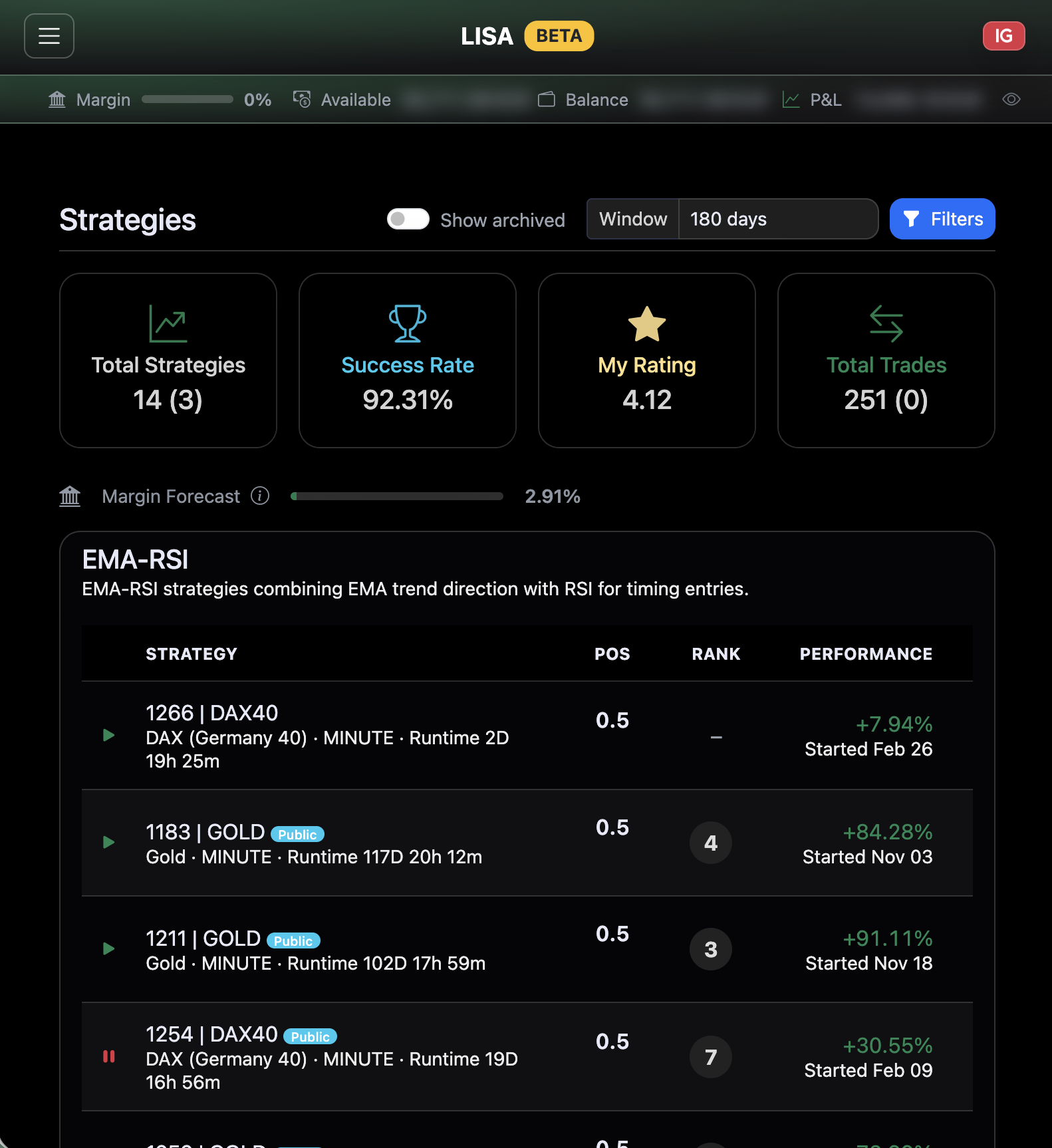Click the play icon for 1183 GOLD

point(109,843)
